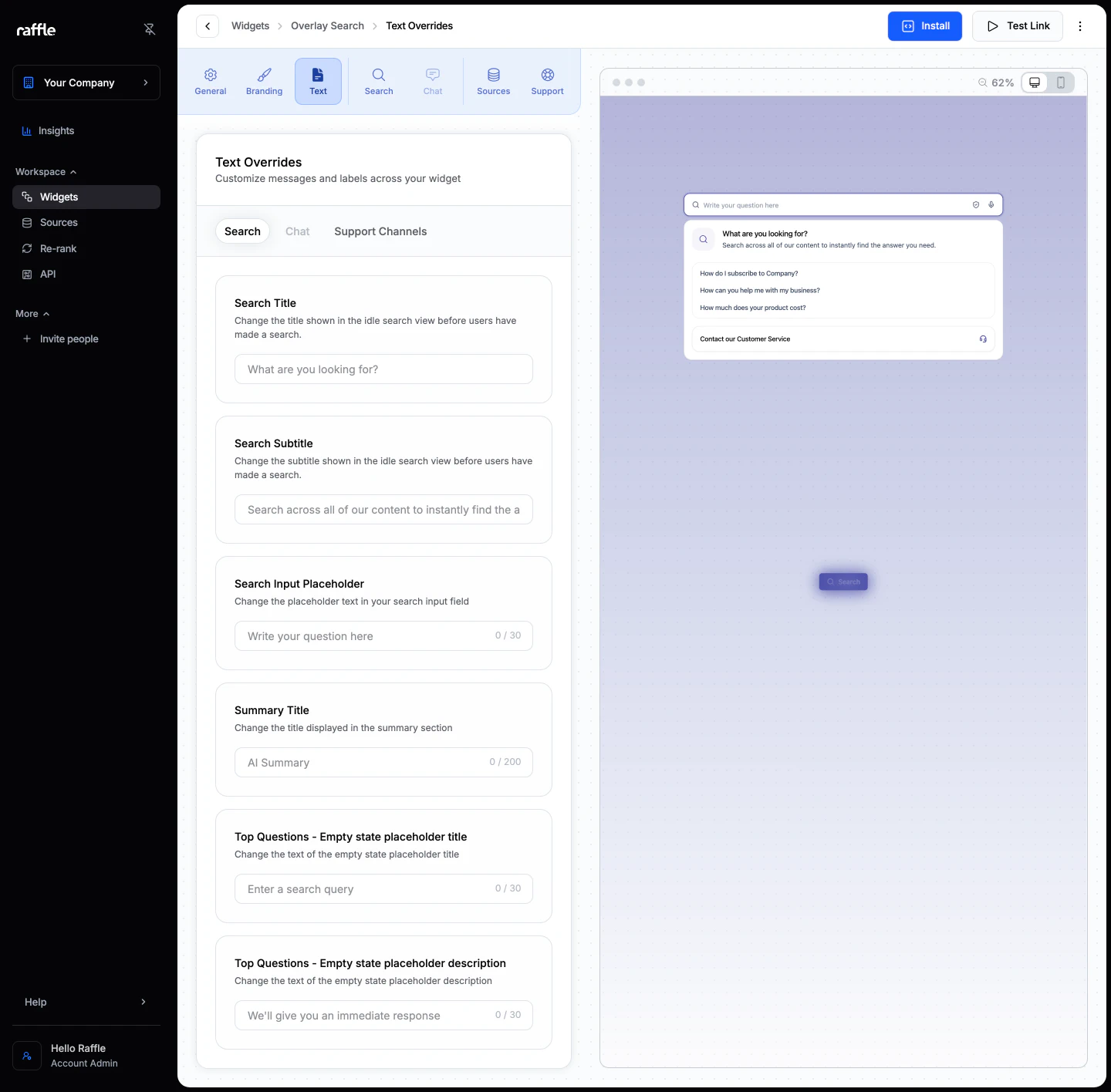Open the Chat settings tab in toolbar

click(x=433, y=81)
